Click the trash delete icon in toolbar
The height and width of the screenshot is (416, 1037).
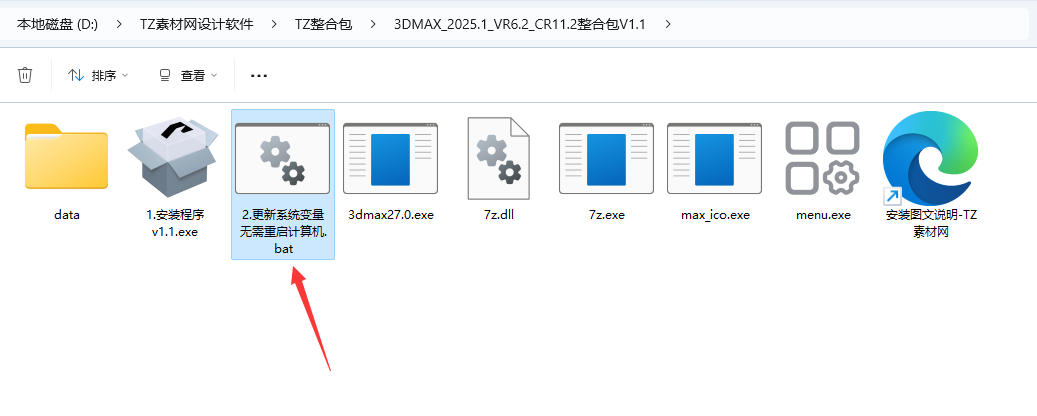tap(25, 75)
